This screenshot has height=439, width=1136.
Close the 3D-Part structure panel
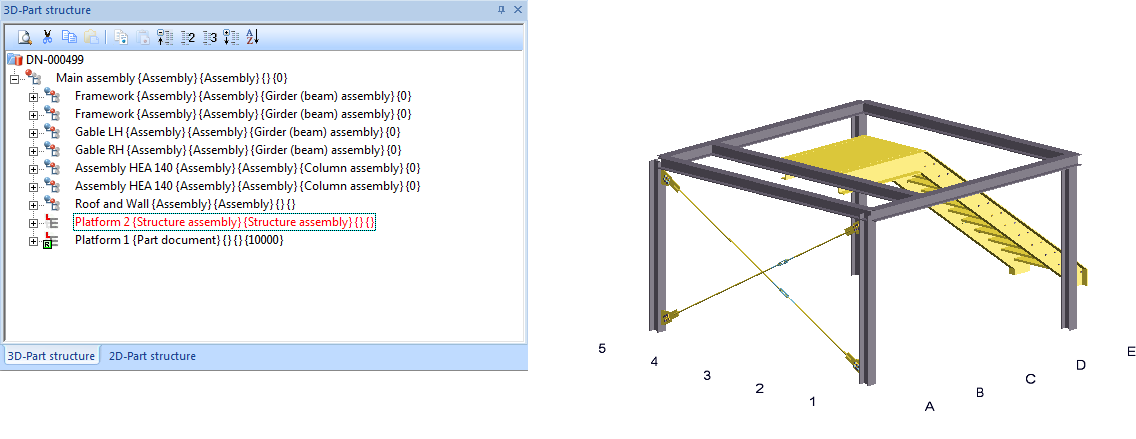coord(517,9)
